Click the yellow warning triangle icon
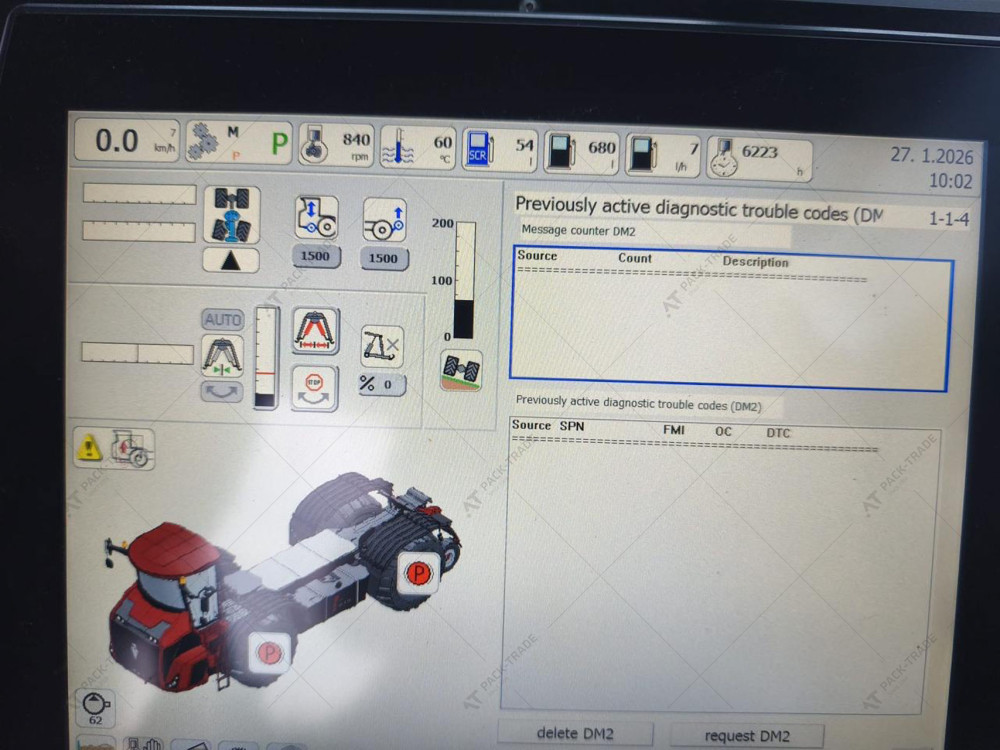Screen dimensions: 1000x750 click(x=90, y=449)
